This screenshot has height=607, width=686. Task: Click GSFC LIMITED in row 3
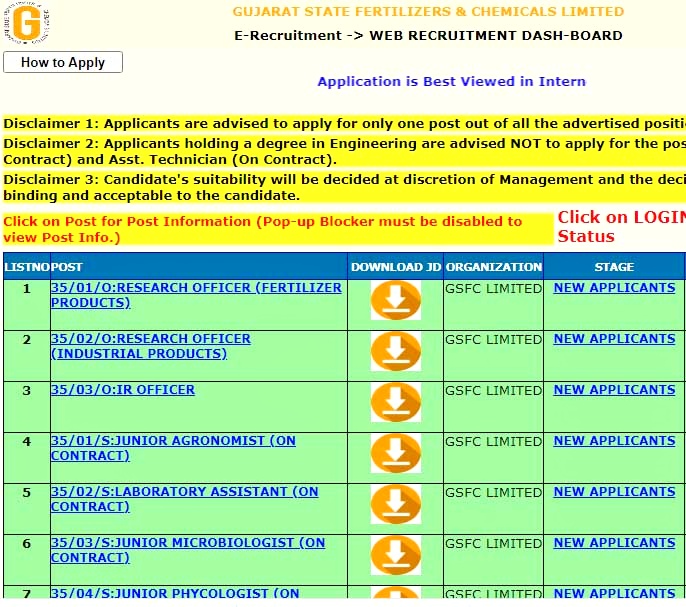click(494, 391)
